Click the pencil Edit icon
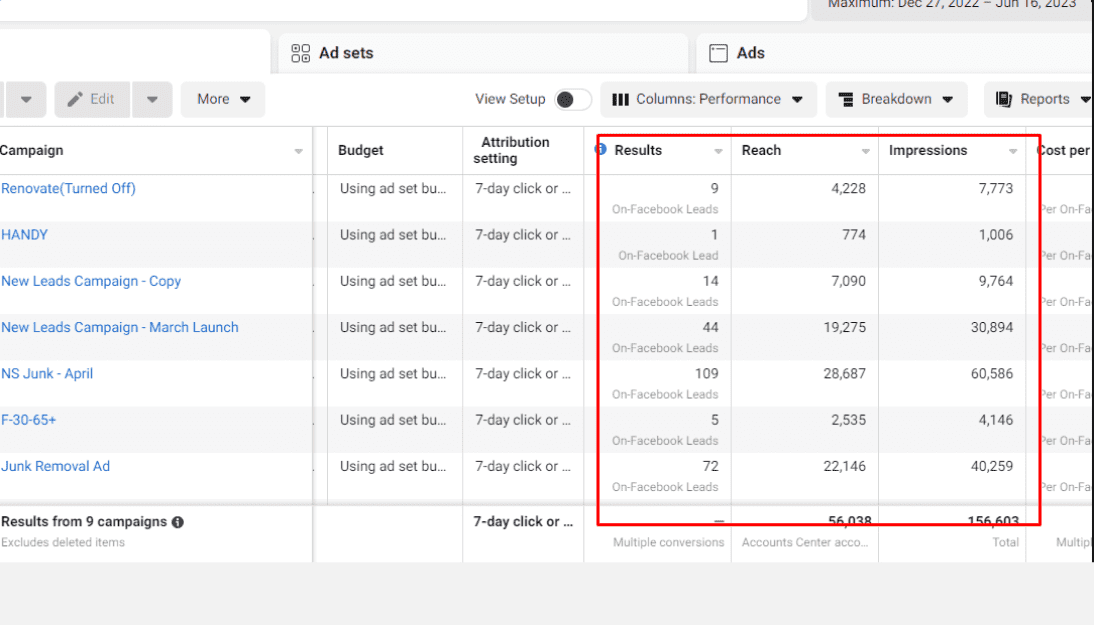The height and width of the screenshot is (625, 1094). 75,99
